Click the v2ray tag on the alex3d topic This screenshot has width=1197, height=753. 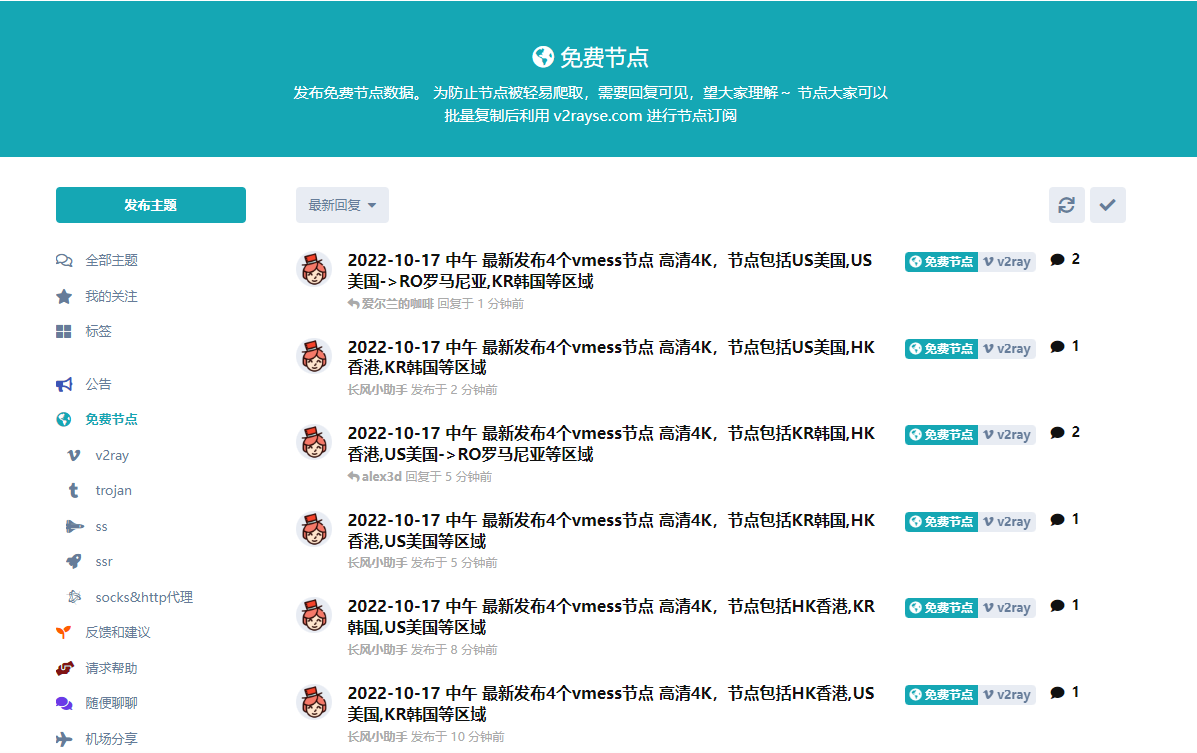click(x=1007, y=435)
